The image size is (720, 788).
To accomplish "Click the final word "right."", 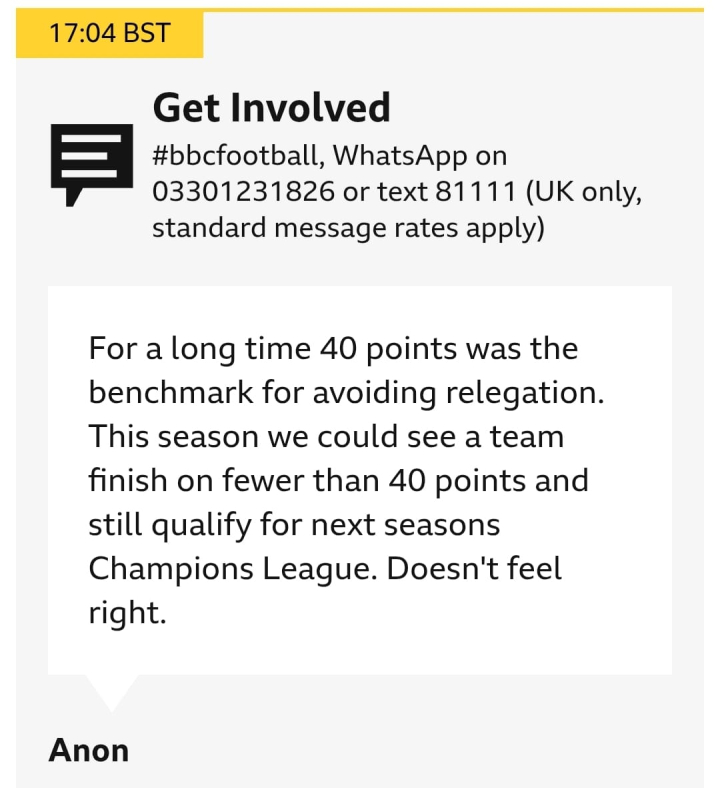I will pyautogui.click(x=128, y=614).
